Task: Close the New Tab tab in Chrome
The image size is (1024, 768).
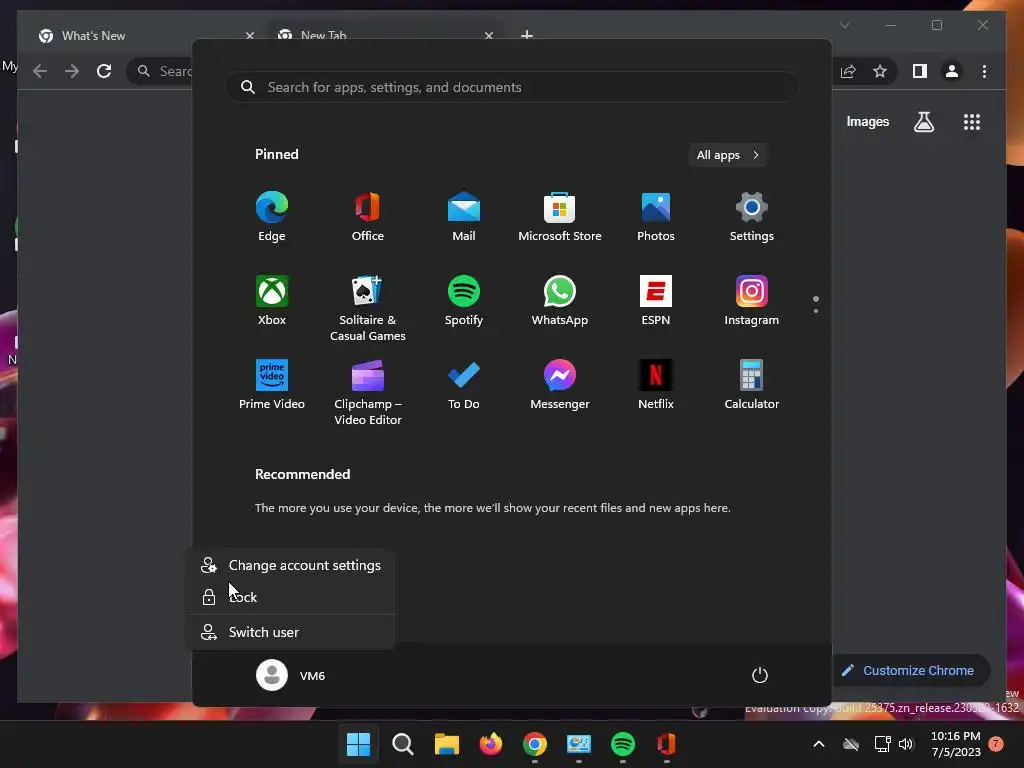Action: tap(488, 35)
